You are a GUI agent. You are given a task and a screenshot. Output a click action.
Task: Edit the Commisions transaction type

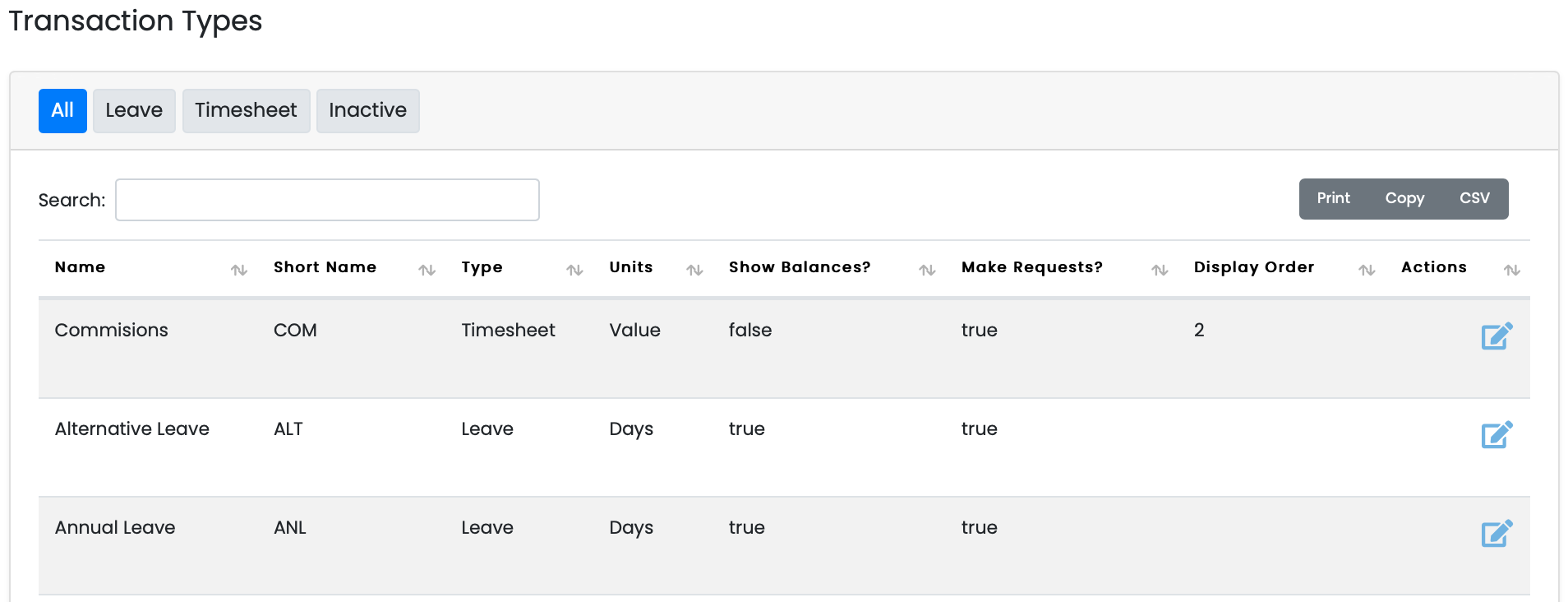(x=1496, y=336)
